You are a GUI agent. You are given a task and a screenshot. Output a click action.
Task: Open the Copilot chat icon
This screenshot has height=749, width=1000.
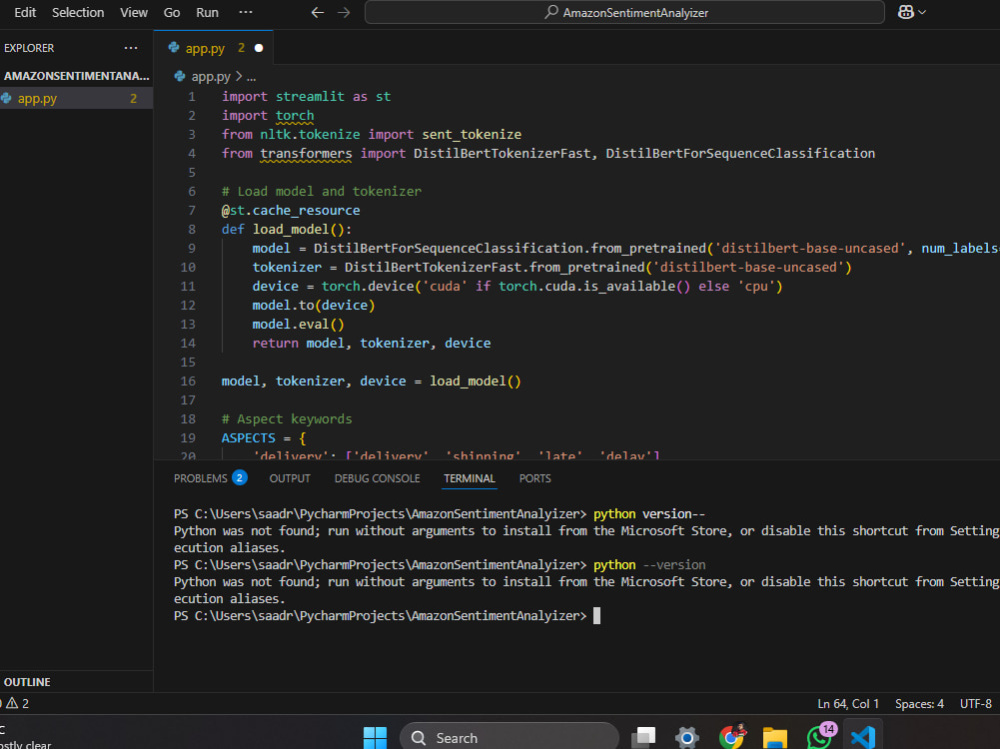(906, 12)
